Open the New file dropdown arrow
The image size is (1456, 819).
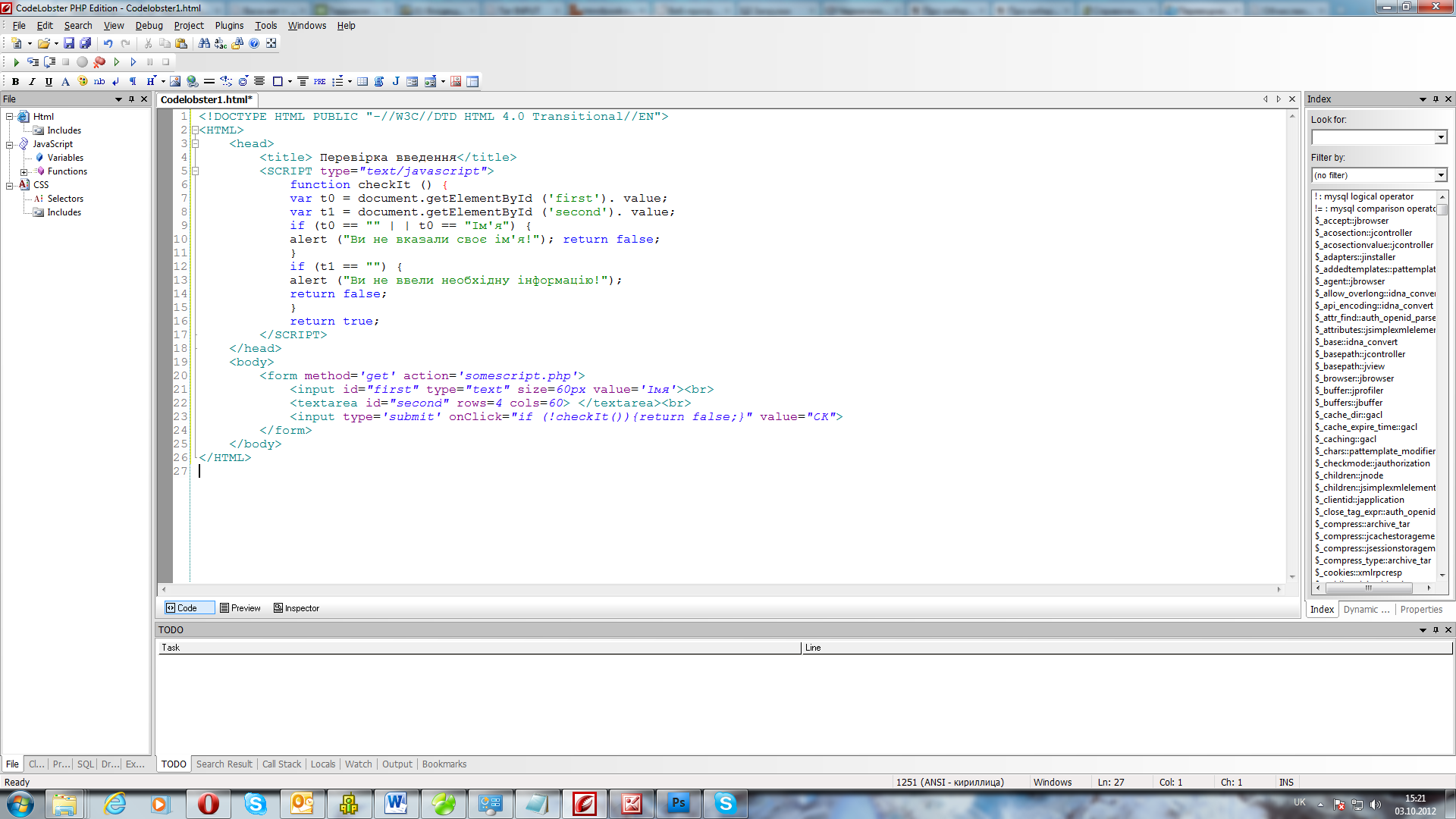[x=30, y=43]
